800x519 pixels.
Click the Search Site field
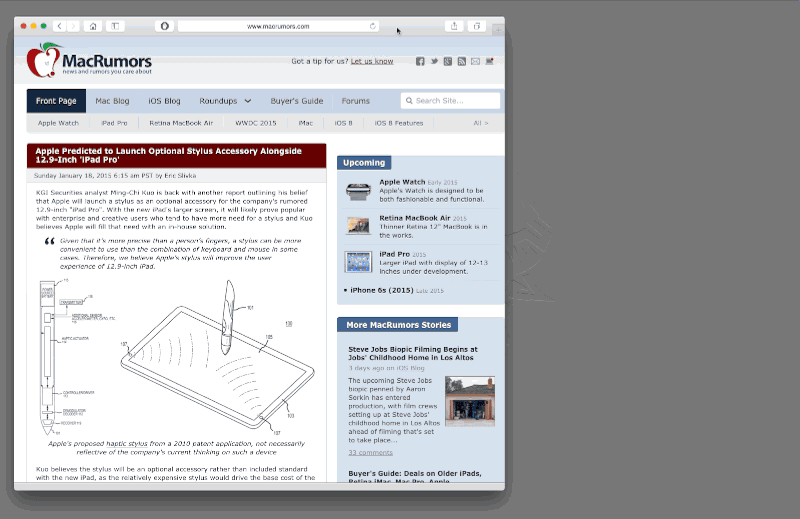451,101
